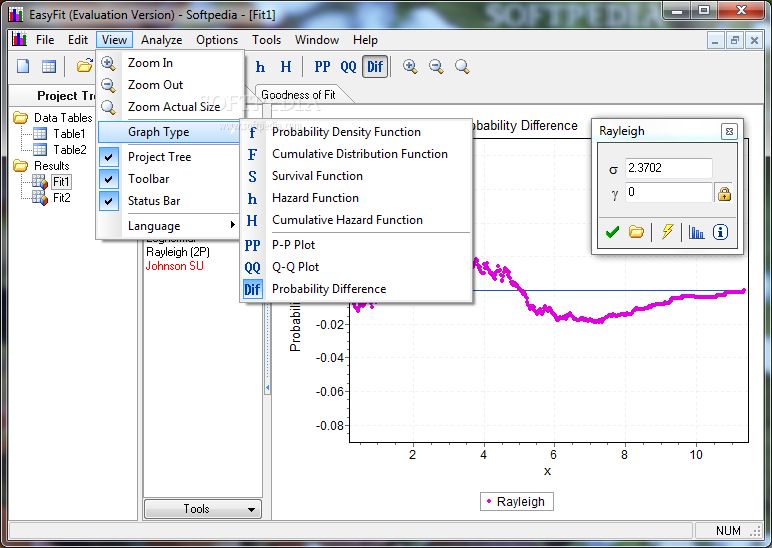Choose Zoom Actual Size from the View menu
This screenshot has height=548, width=772.
170,107
